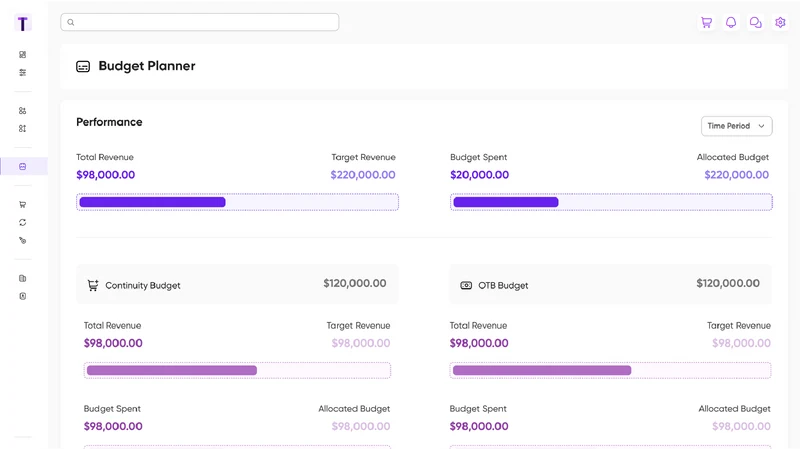800x450 pixels.
Task: Click the Budget Planner title
Action: point(147,66)
